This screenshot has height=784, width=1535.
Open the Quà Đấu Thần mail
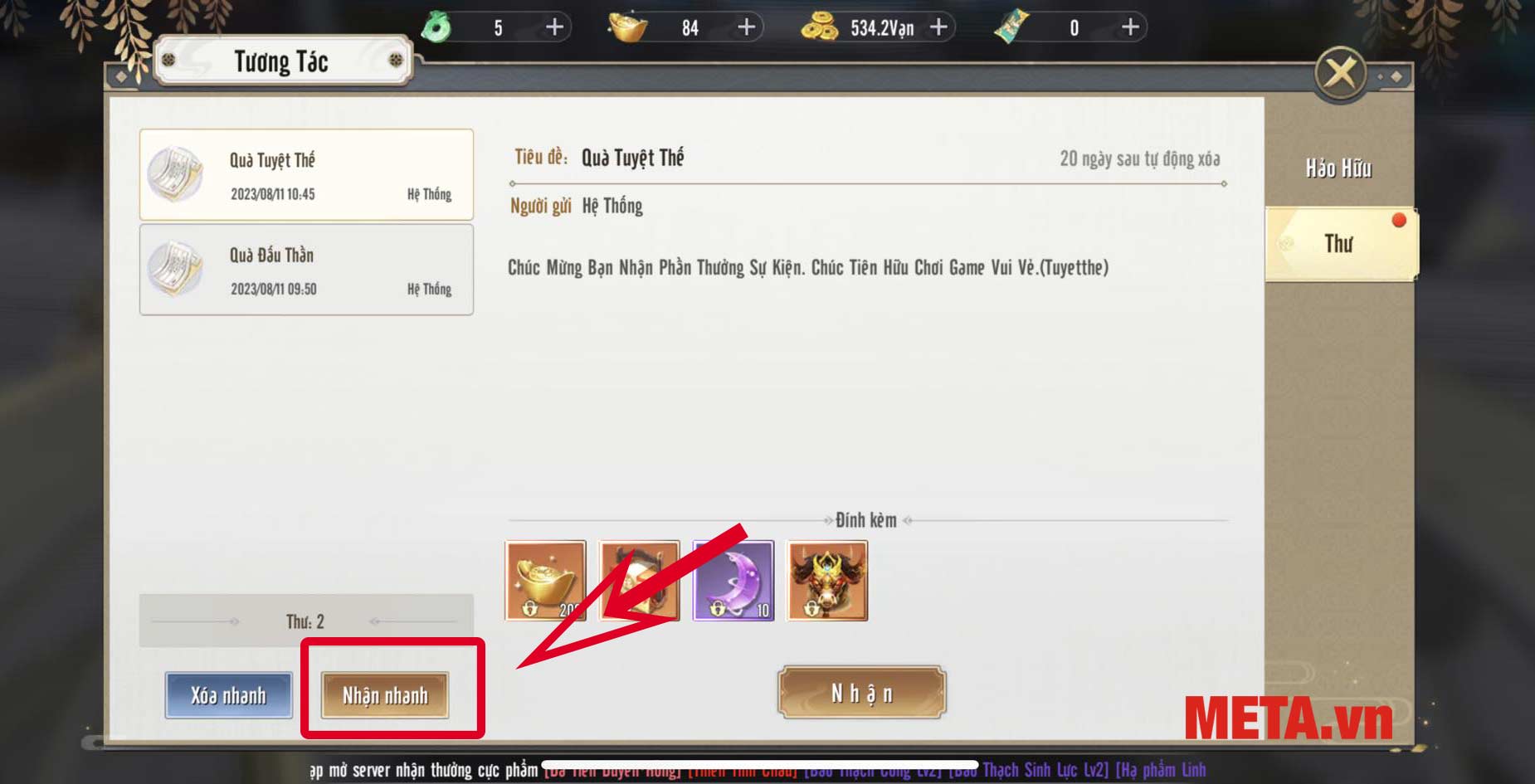[x=306, y=270]
